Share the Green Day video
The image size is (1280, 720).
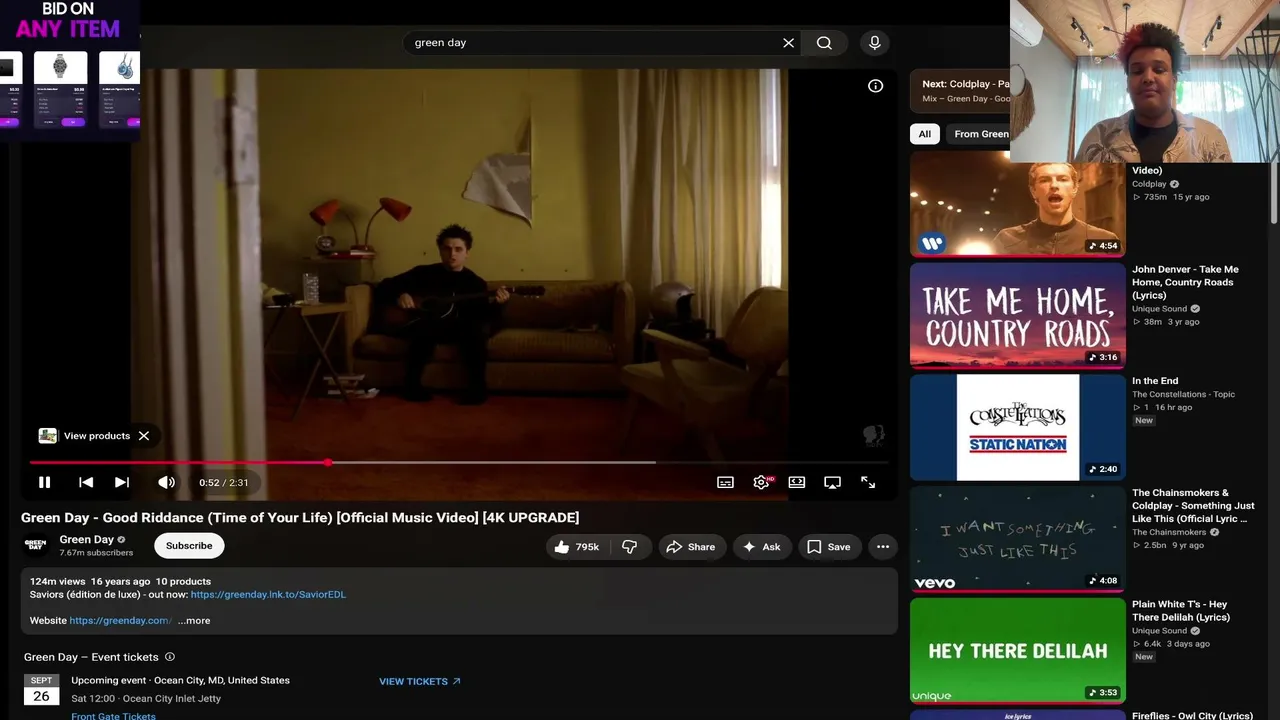(x=691, y=547)
